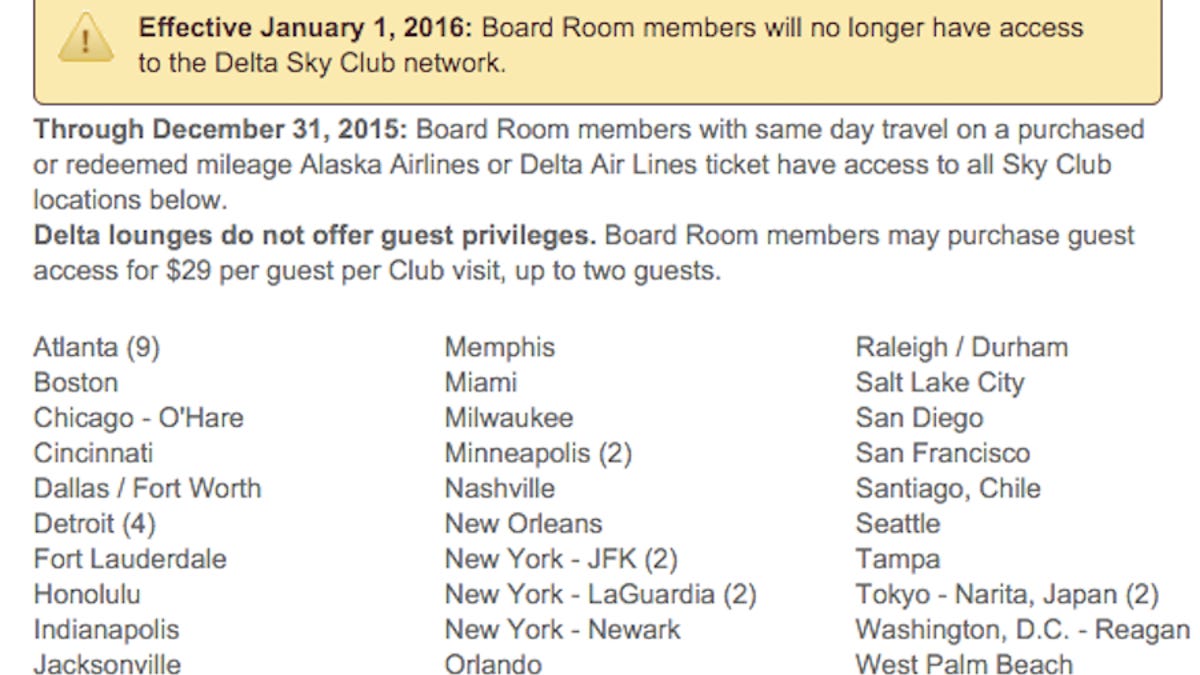Click the Seattle location entry

click(x=898, y=524)
